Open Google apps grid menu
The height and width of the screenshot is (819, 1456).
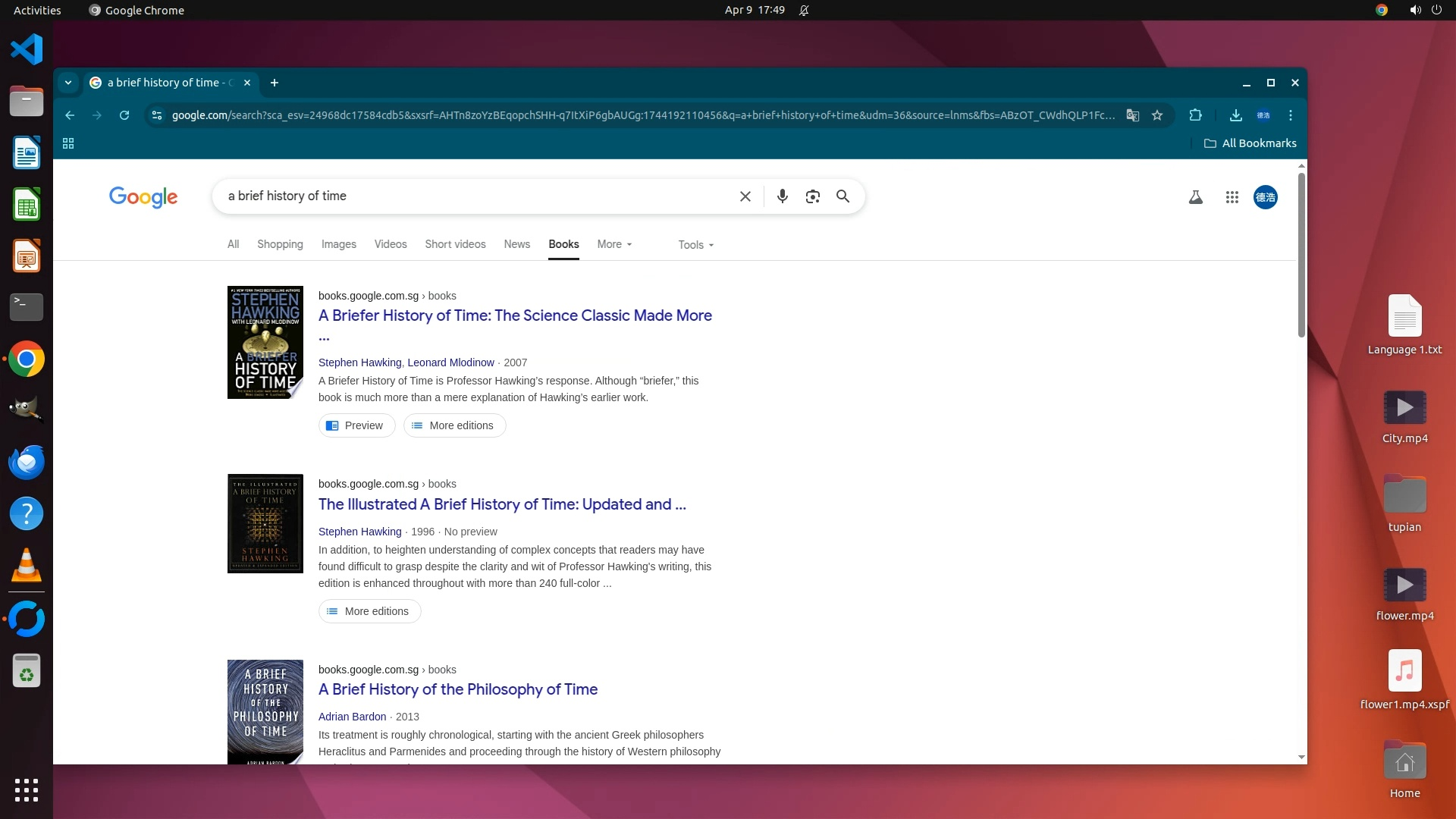[x=1232, y=197]
